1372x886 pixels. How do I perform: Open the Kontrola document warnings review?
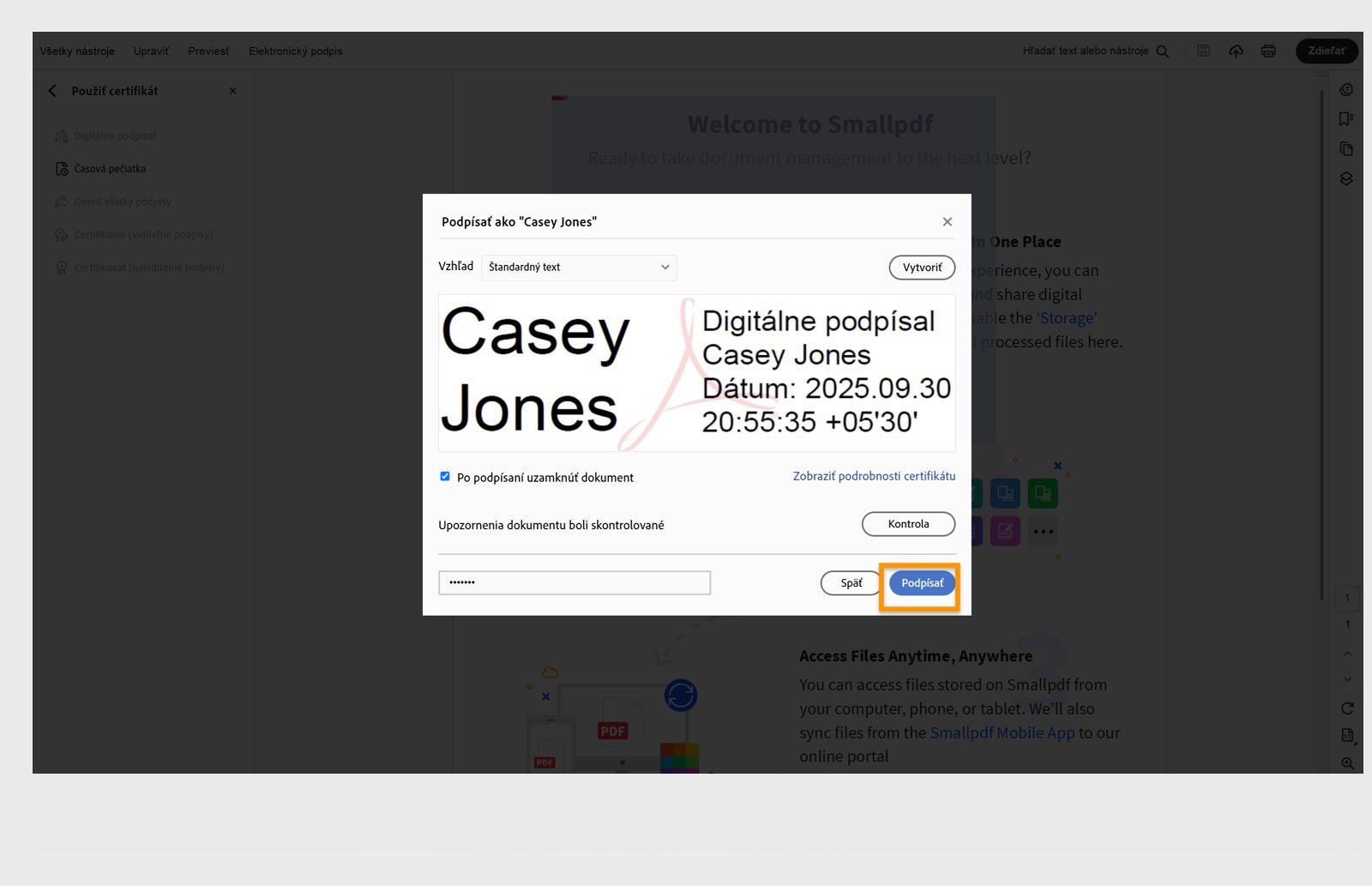[908, 524]
